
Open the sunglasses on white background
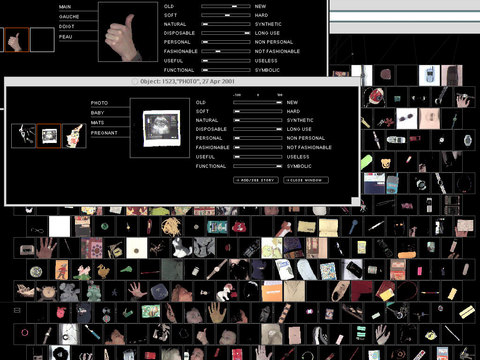point(407,118)
